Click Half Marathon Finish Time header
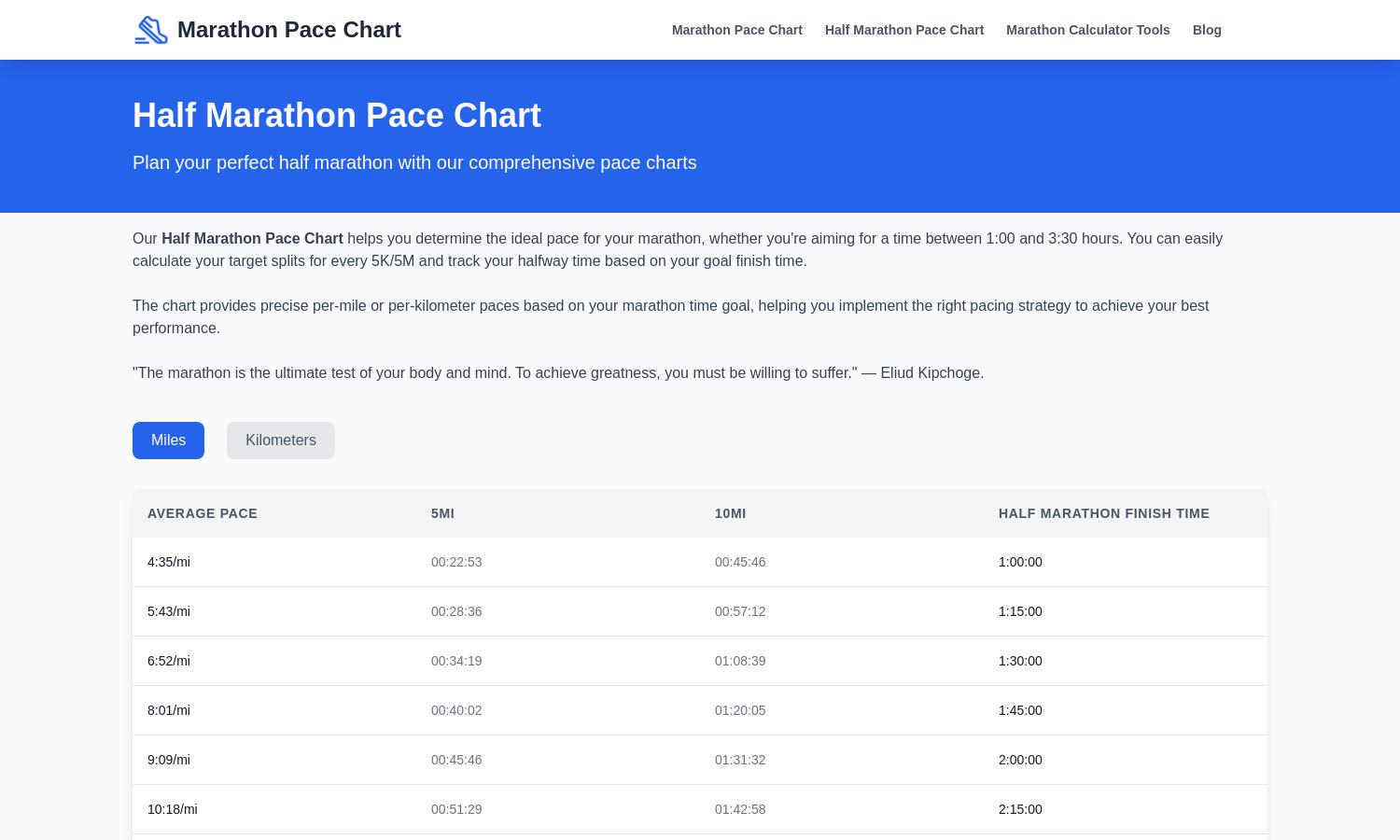Screen dimensions: 1400x840 point(1104,513)
